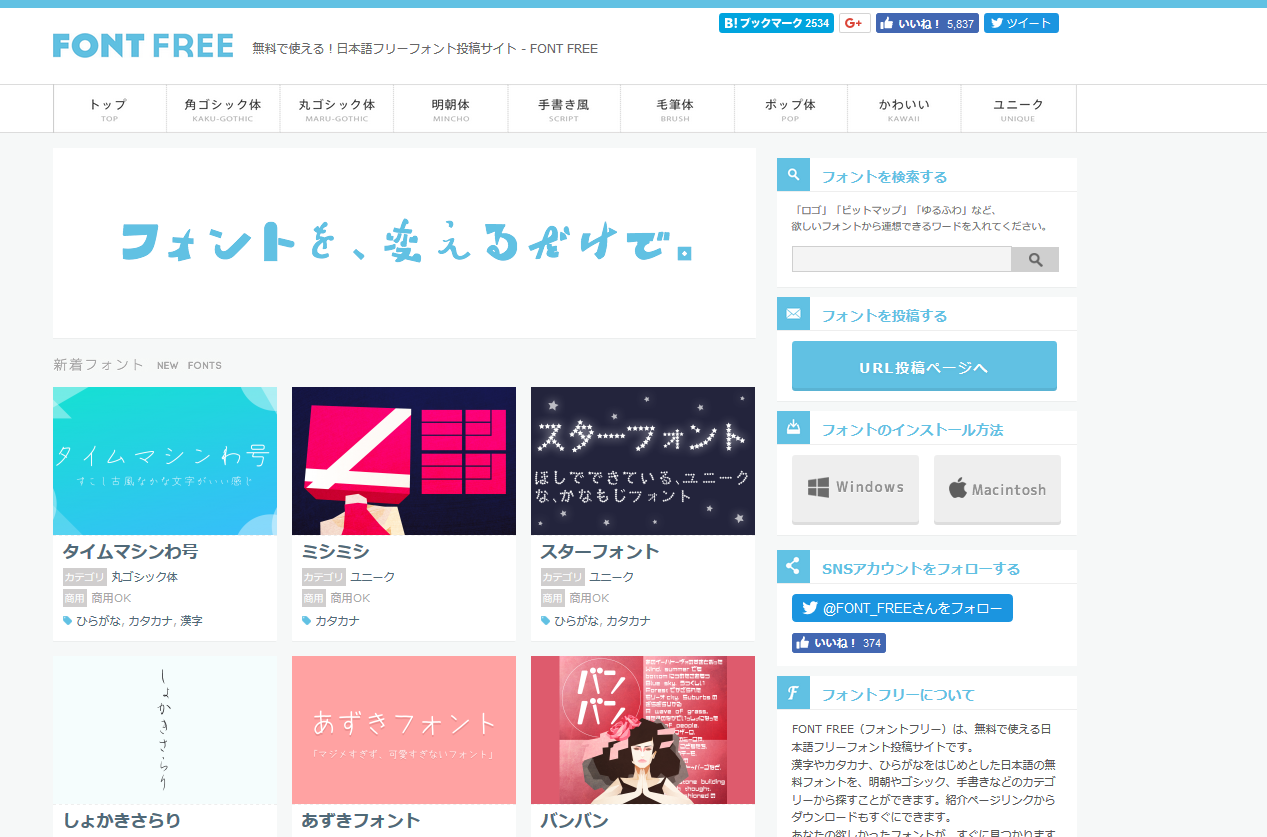Open Windows font install instructions
Viewport: 1267px width, 837px height.
[x=855, y=488]
